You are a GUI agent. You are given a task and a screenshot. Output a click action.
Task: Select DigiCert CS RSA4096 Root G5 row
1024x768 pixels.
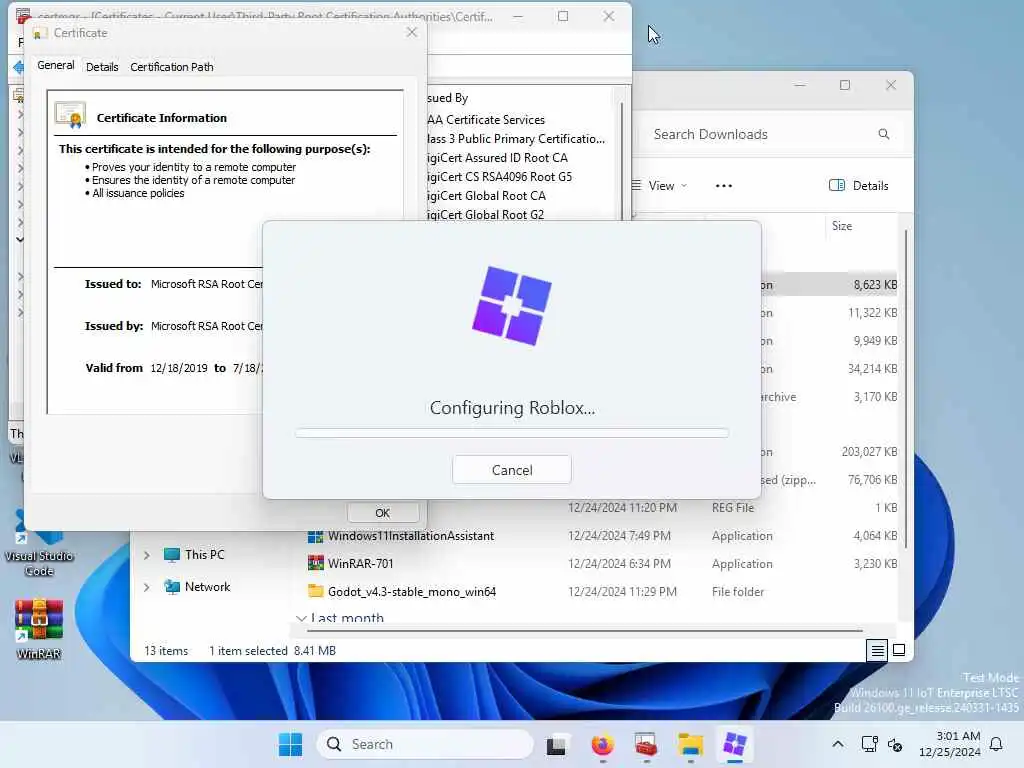[500, 176]
